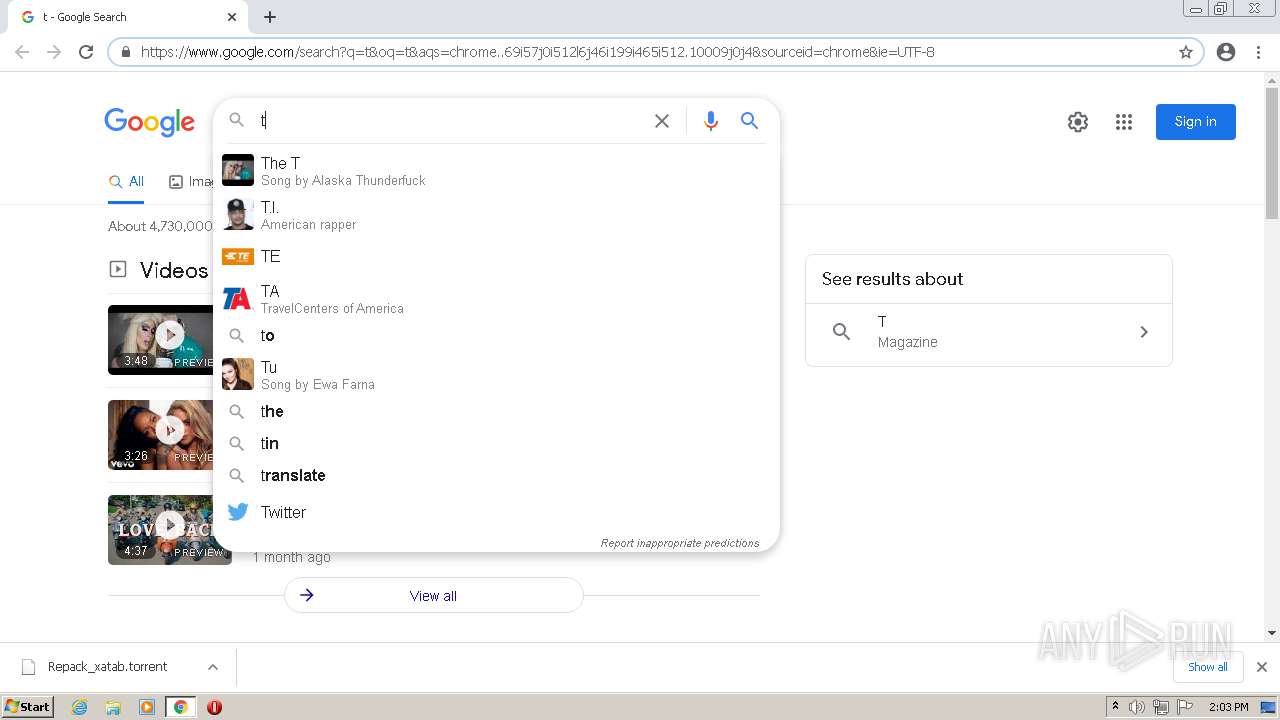Open media player taskbar icon
This screenshot has height=720, width=1280.
(x=147, y=707)
